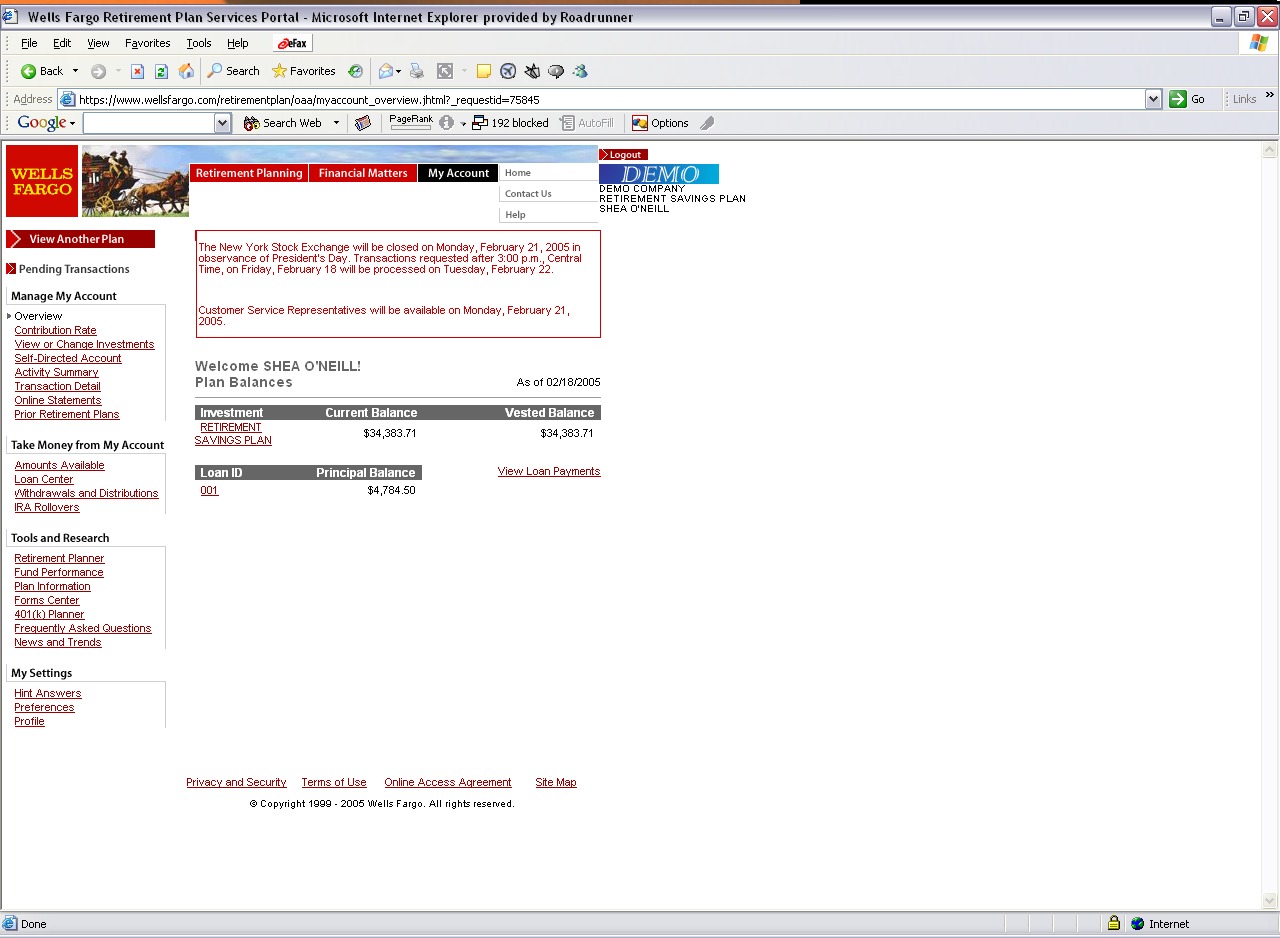Viewport: 1280px width, 938px height.
Task: Open the View Loan Payments link
Action: (x=549, y=471)
